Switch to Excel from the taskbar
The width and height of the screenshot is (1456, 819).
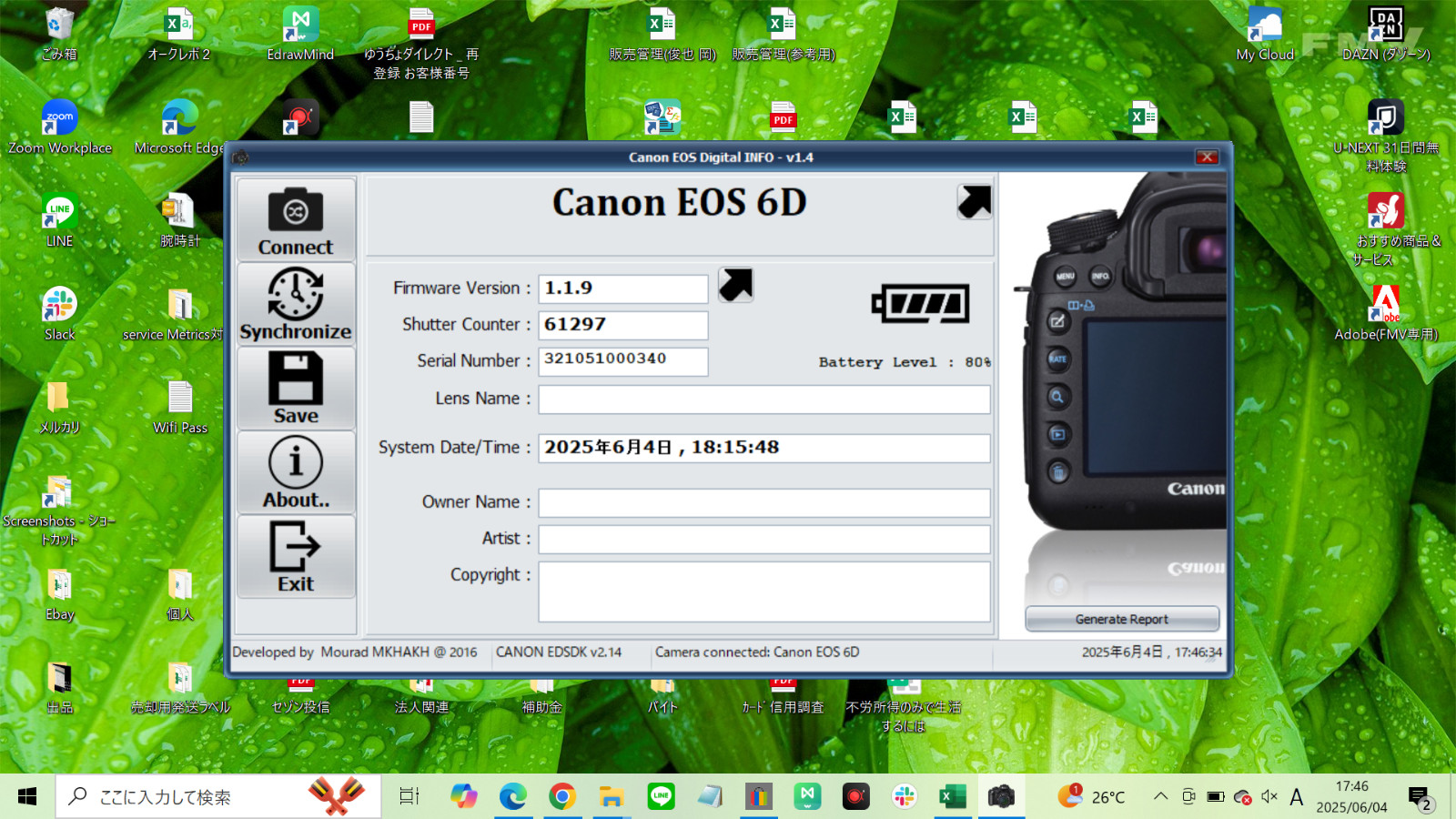(x=953, y=797)
